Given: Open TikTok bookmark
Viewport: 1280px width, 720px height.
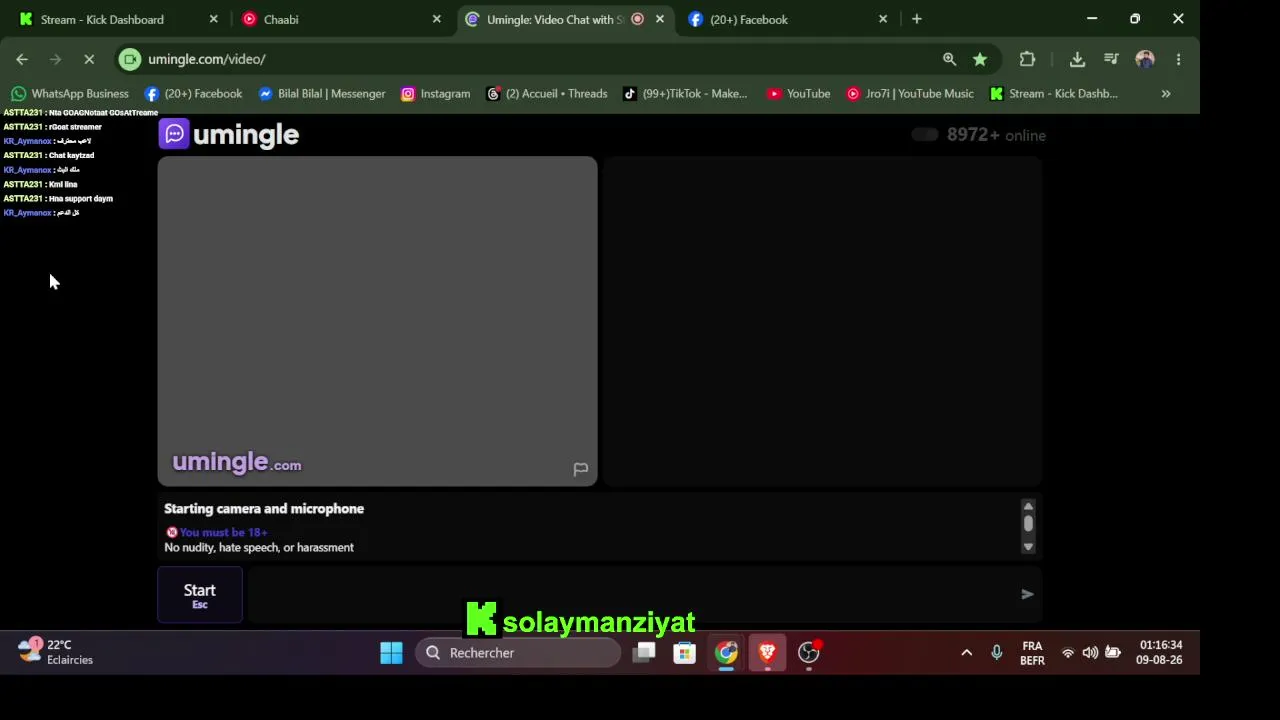Looking at the screenshot, I should (685, 93).
